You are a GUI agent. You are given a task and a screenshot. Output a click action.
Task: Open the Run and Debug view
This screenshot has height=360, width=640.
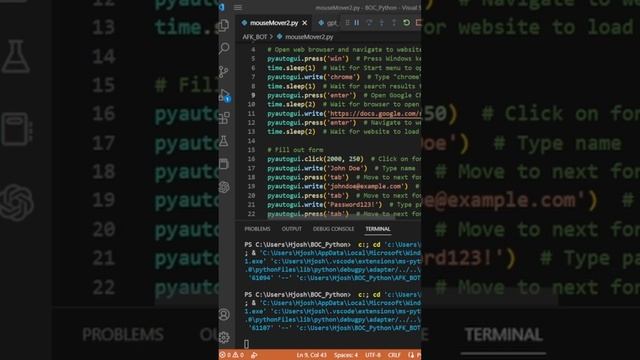pos(224,96)
